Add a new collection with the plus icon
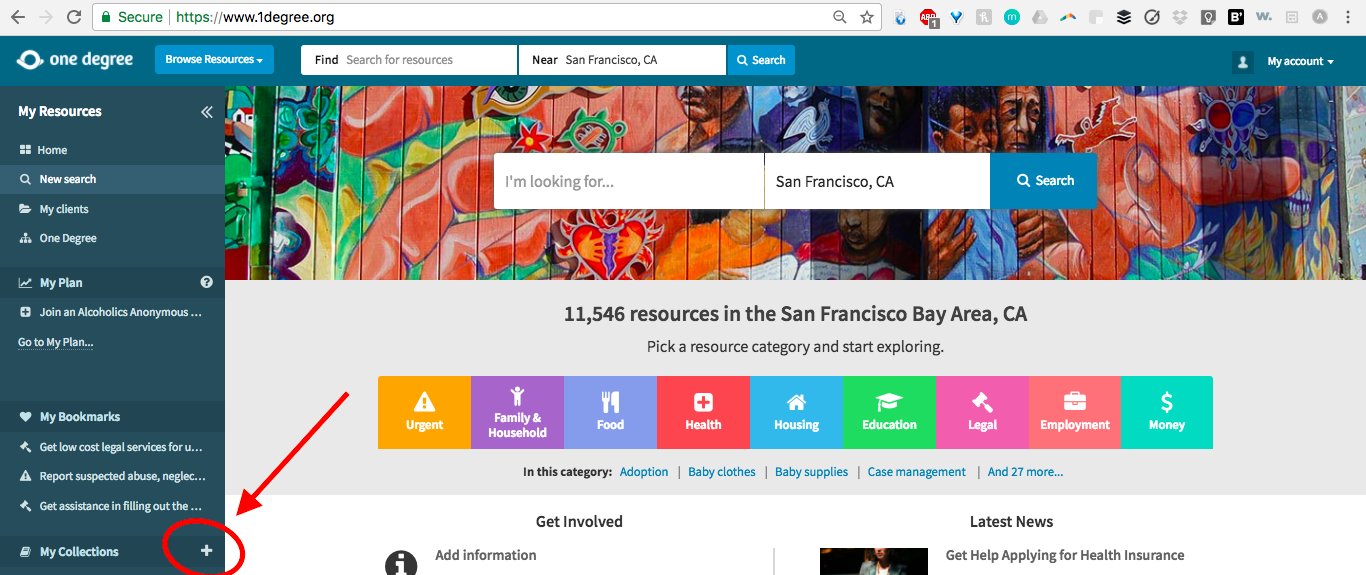The image size is (1366, 575). click(x=207, y=551)
